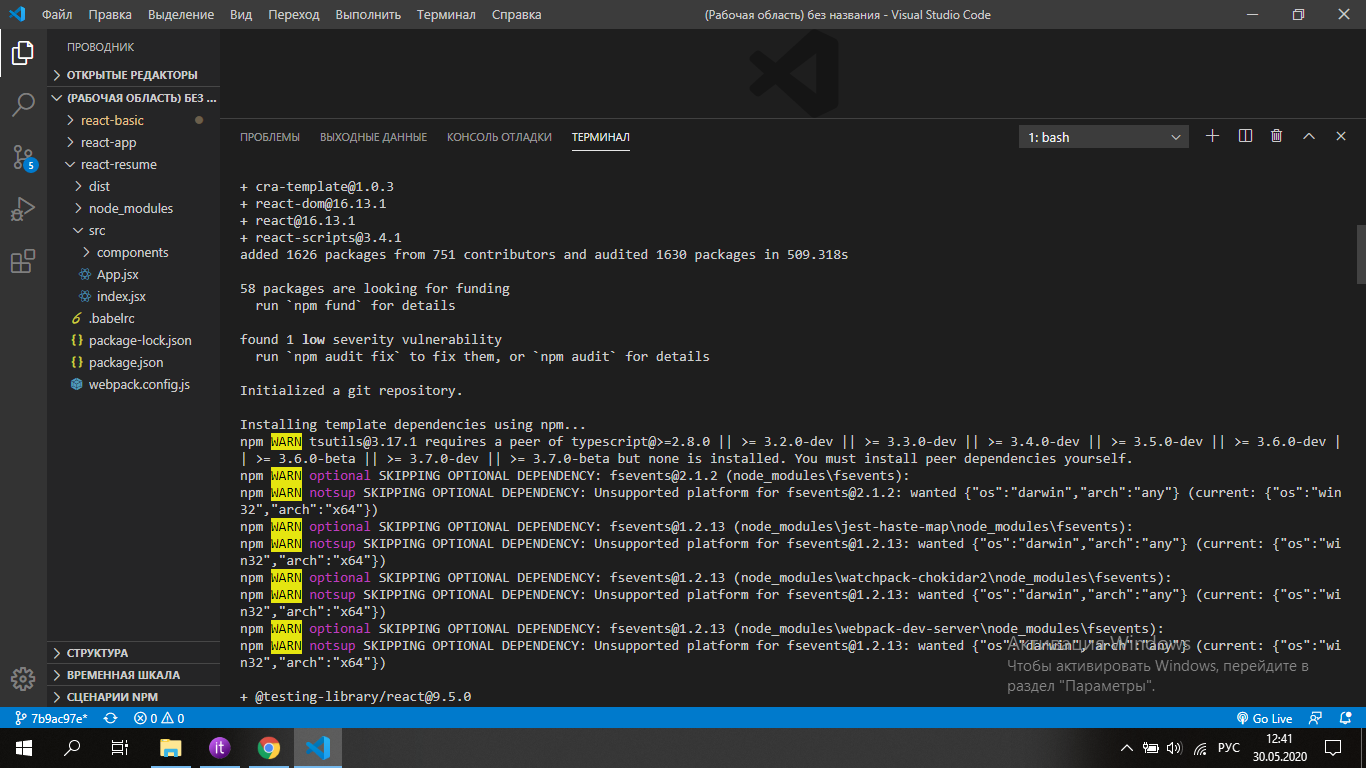Open index.jsx file
Screen dimensions: 1366x768
[134, 296]
